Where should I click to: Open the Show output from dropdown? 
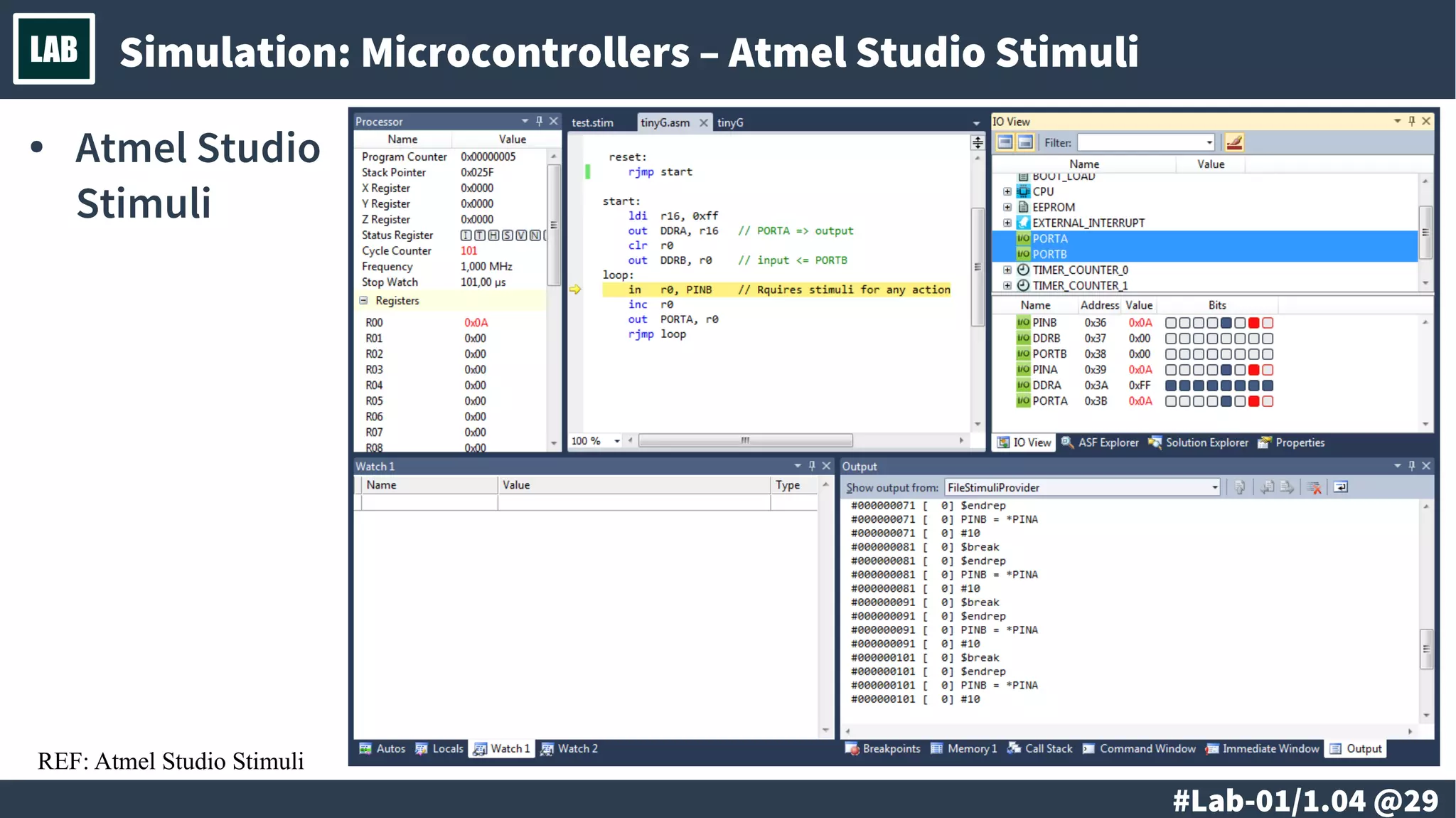pyautogui.click(x=1214, y=487)
